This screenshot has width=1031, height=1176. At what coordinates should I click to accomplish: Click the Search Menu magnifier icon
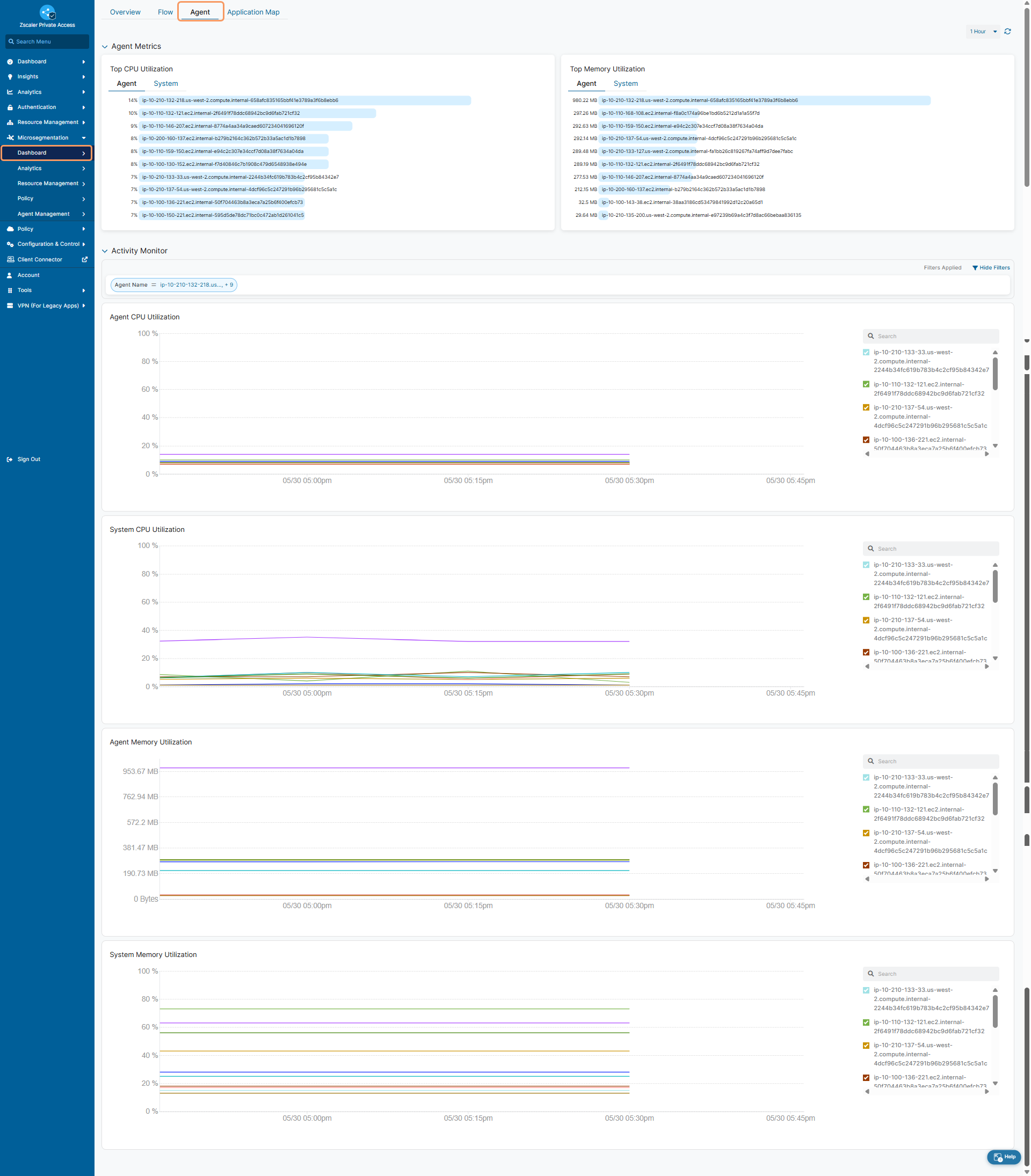tap(11, 41)
